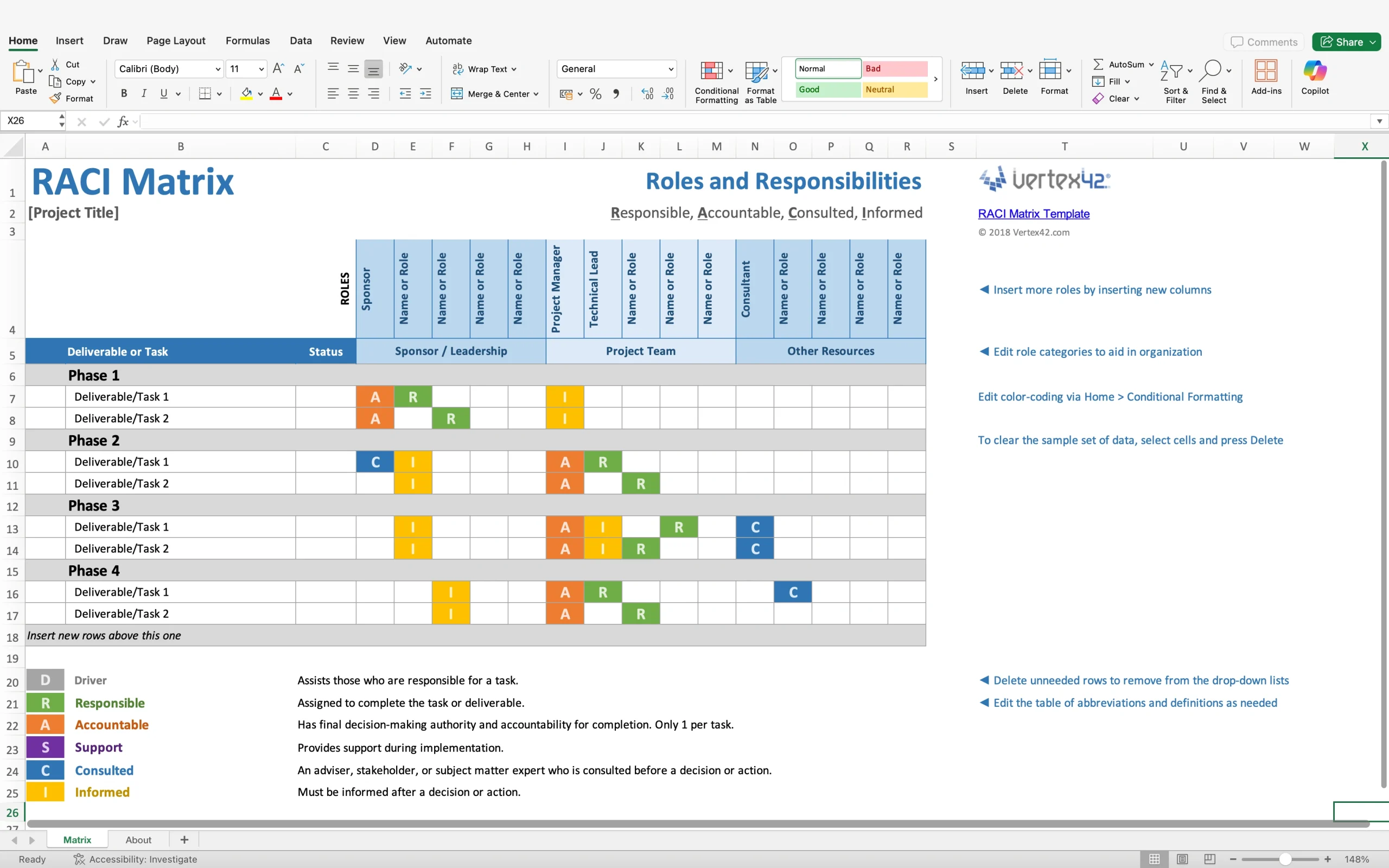Open the Automate tab

(x=448, y=41)
